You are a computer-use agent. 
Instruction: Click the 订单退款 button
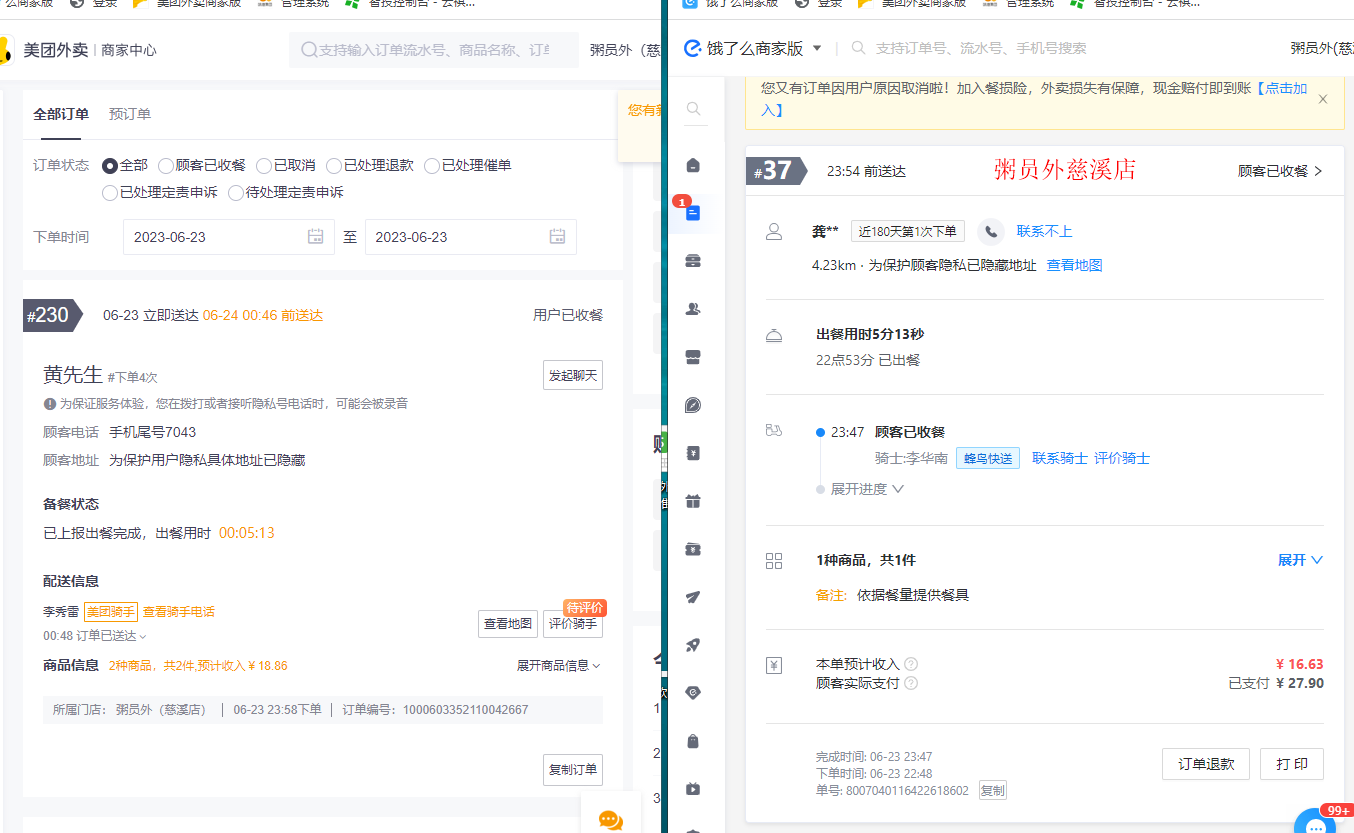pyautogui.click(x=1206, y=764)
